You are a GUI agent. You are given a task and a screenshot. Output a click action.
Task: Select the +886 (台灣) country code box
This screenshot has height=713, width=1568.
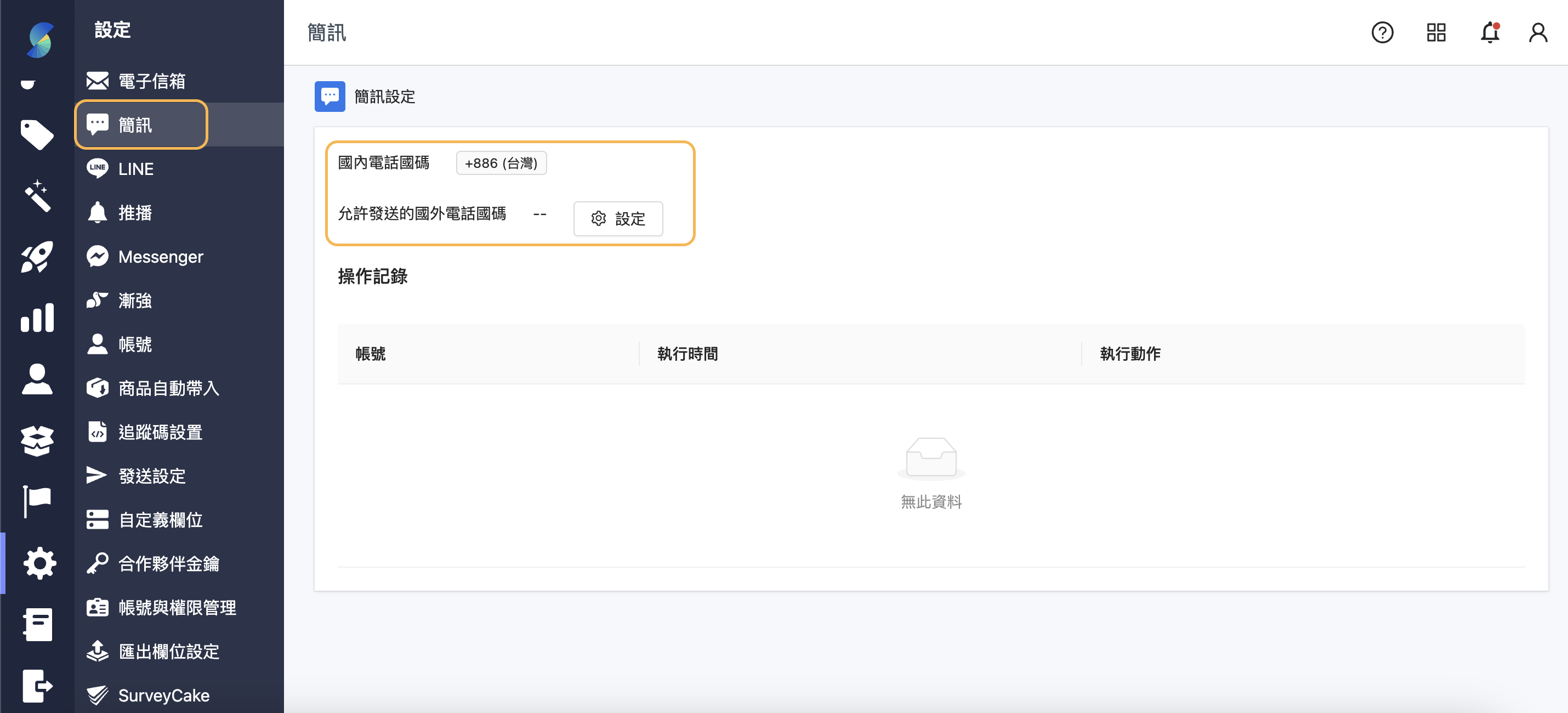coord(501,163)
